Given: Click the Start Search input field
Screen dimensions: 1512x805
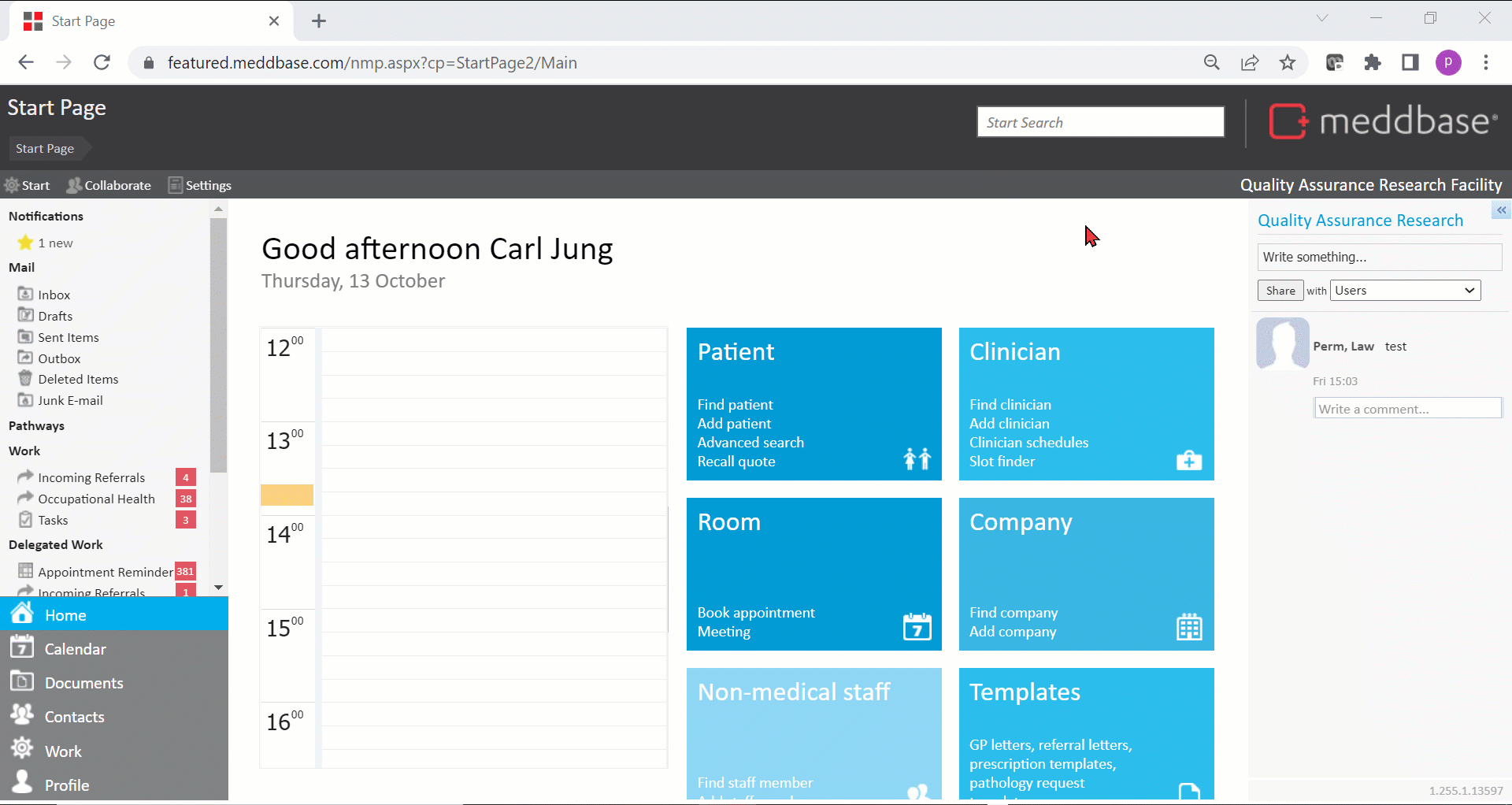Looking at the screenshot, I should 1100,122.
